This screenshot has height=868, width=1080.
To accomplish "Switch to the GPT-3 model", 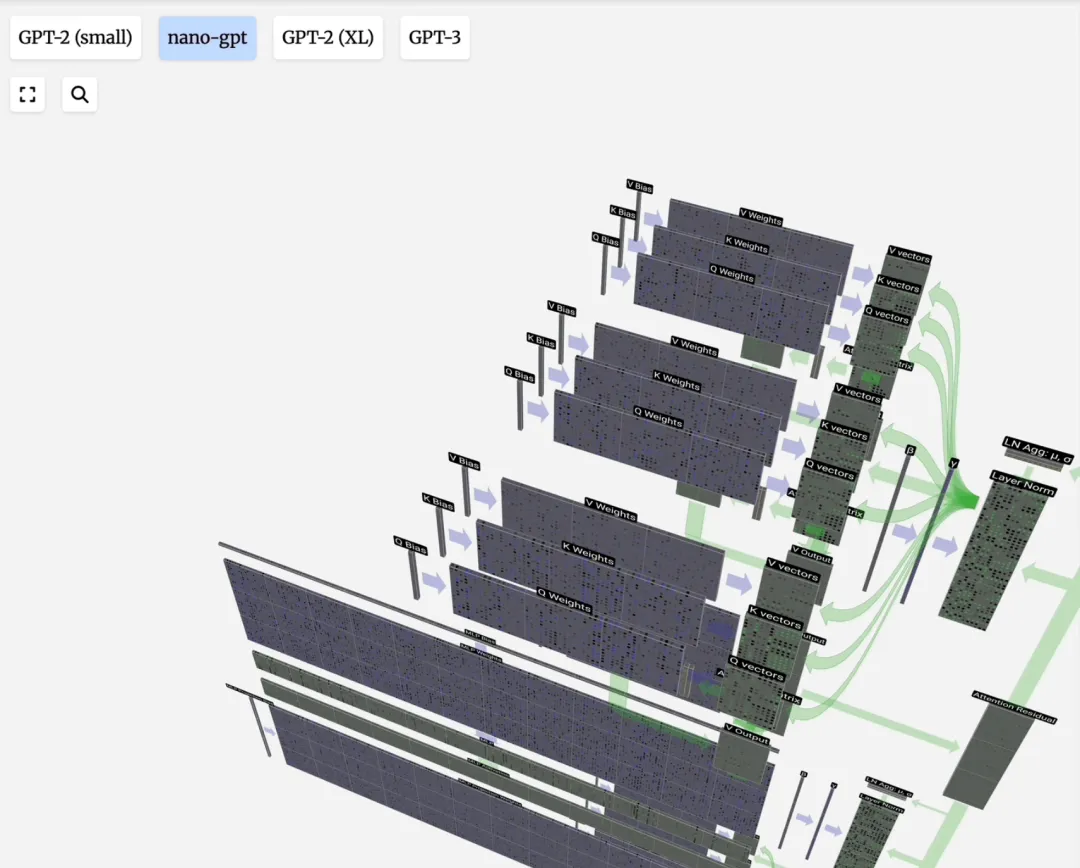I will pos(435,38).
